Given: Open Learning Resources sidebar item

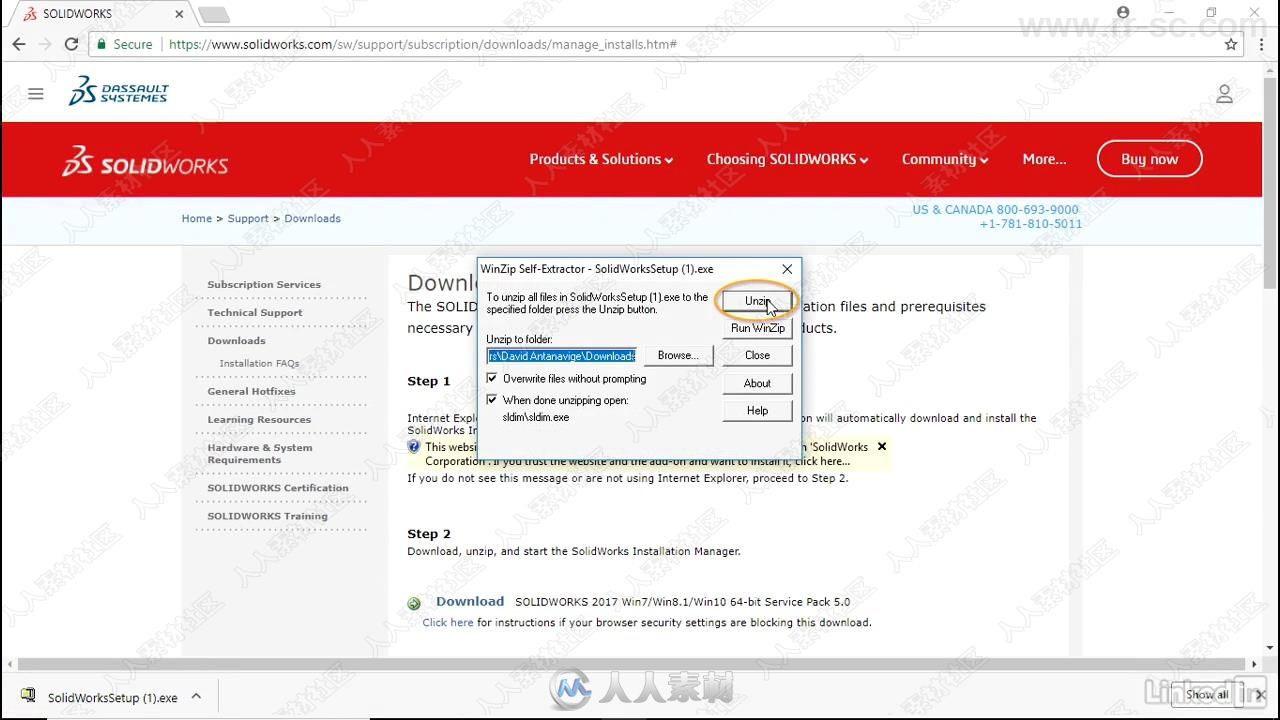Looking at the screenshot, I should [x=259, y=419].
